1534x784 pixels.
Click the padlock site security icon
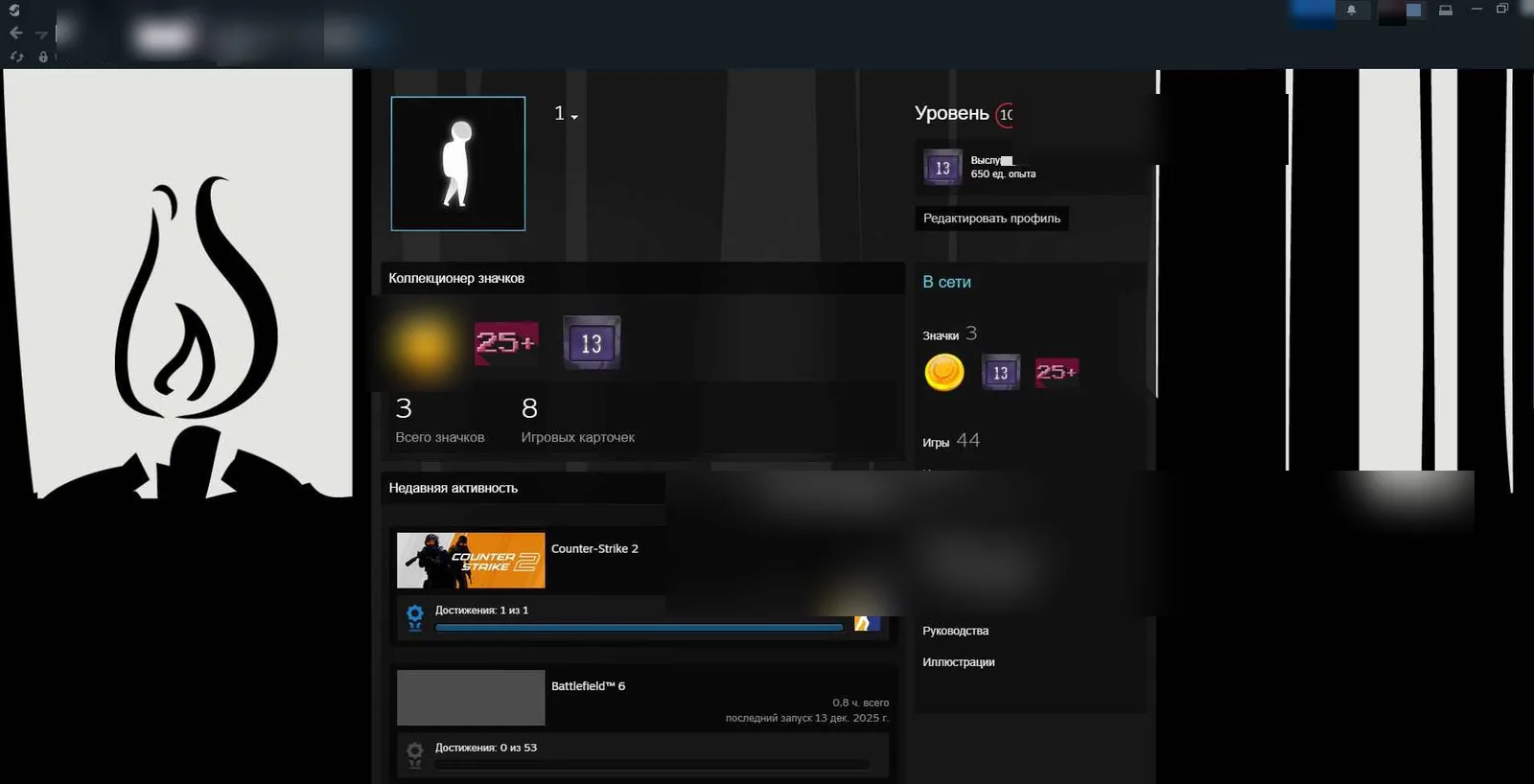pos(43,57)
